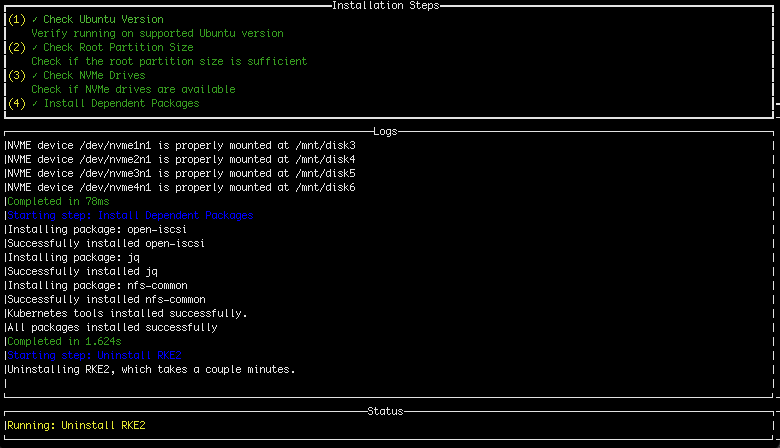The image size is (780, 448).
Task: Click 'Installing package: nfs-common' log line
Action: [98, 285]
